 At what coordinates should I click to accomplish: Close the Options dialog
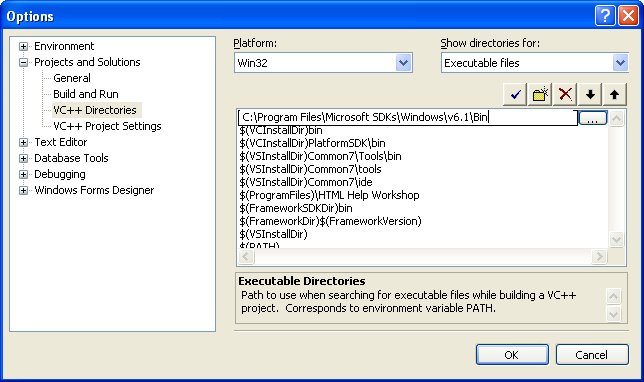tap(628, 16)
